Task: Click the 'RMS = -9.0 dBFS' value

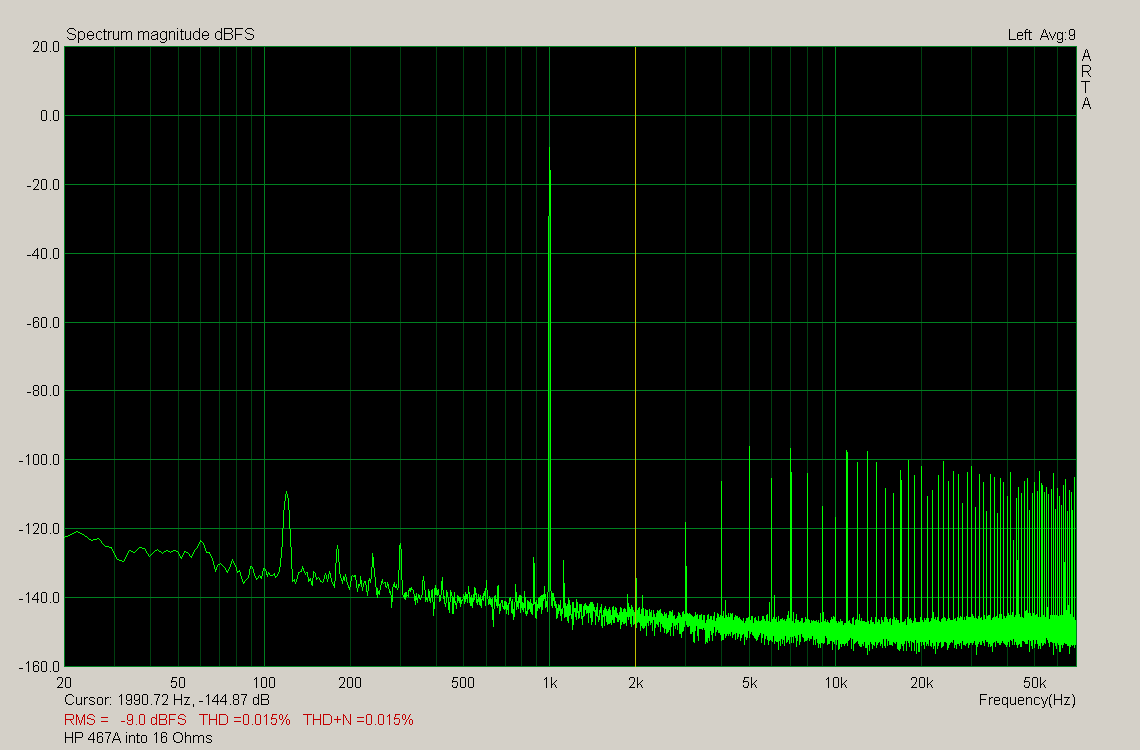Action: (x=125, y=719)
